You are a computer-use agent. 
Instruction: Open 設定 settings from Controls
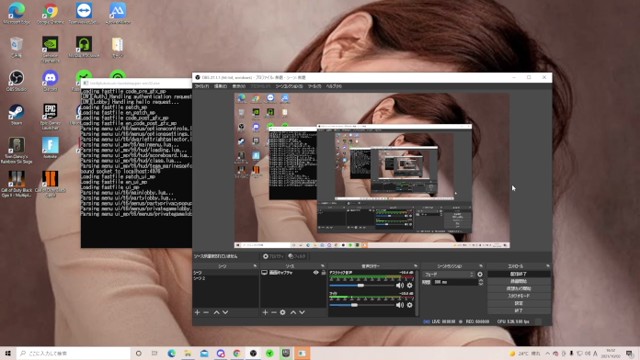pos(519,303)
